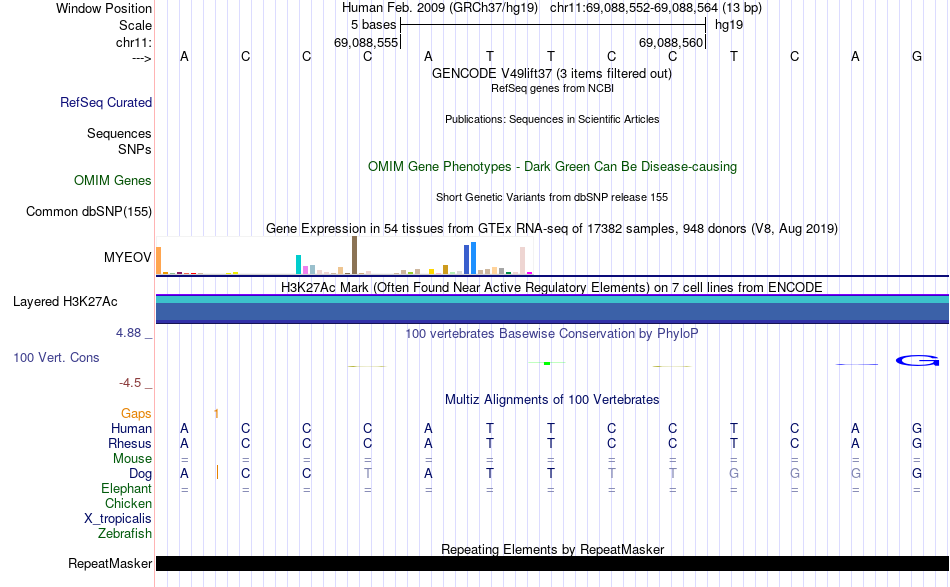
Task: Click the G base in the Human row
Action: coord(917,428)
